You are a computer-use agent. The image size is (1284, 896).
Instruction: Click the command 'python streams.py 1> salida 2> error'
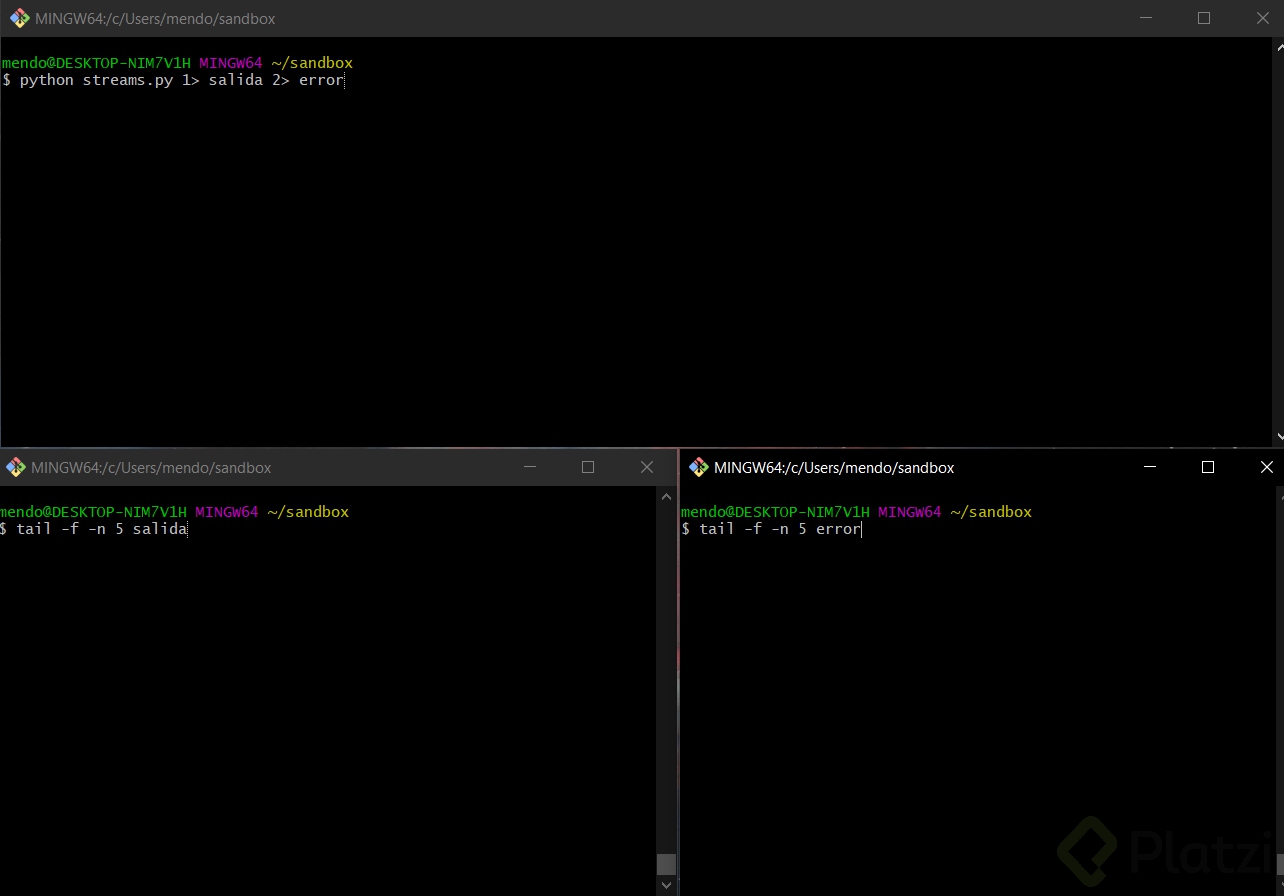click(181, 80)
